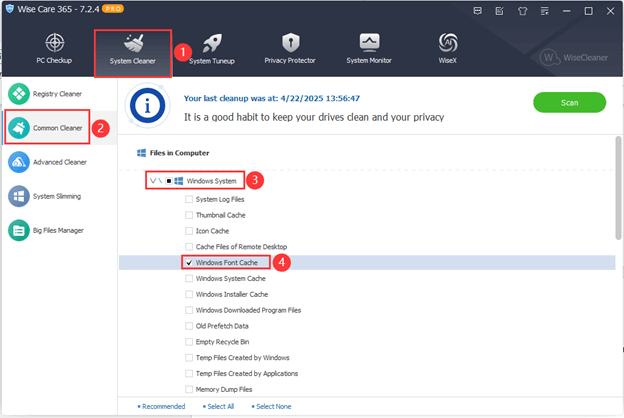The height and width of the screenshot is (418, 624).
Task: Click the Wise Care 365 shield logo
Action: pyautogui.click(x=10, y=9)
